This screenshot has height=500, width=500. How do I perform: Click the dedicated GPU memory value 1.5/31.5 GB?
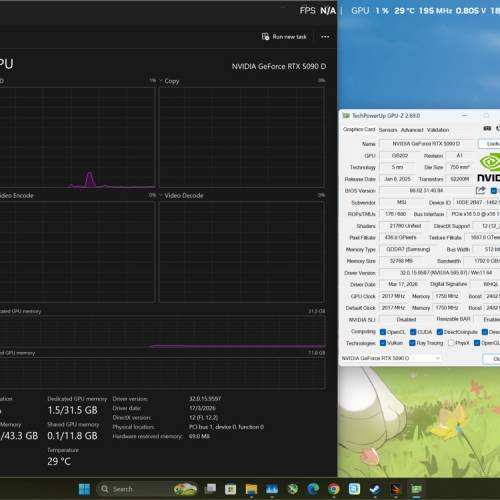click(x=72, y=410)
